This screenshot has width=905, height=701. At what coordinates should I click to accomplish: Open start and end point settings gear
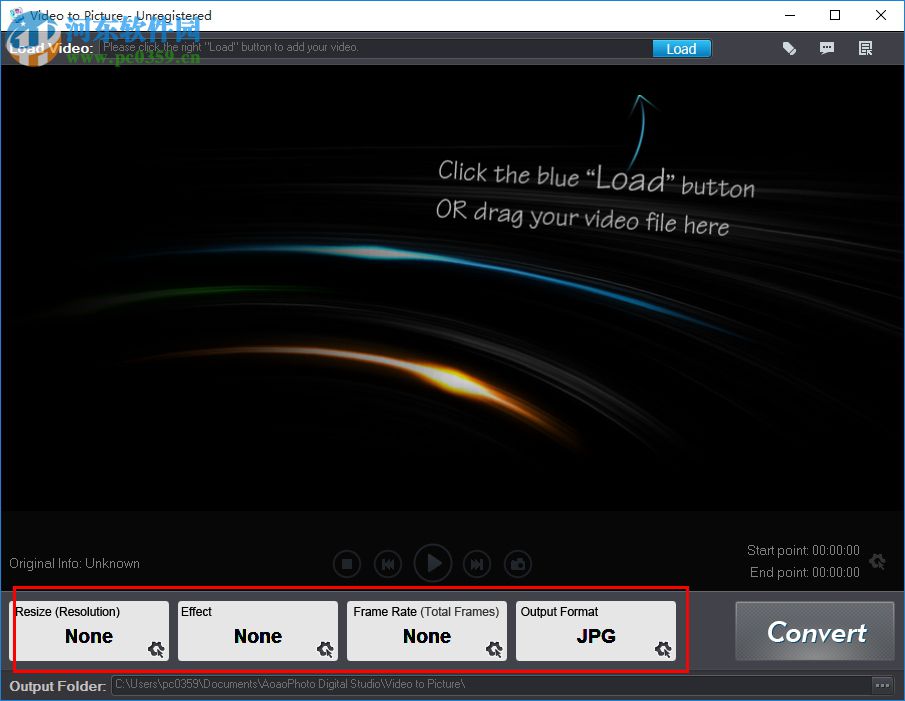[x=877, y=561]
